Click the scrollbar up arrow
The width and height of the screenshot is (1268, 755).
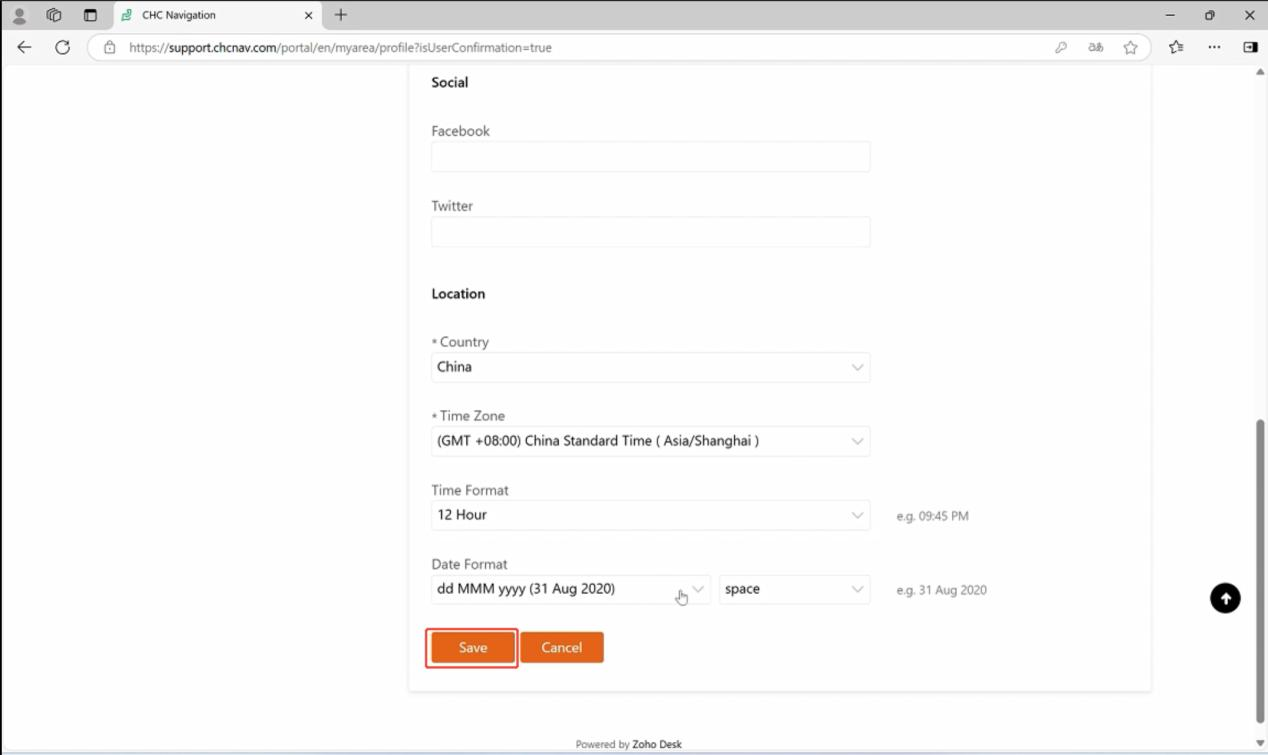tap(1260, 72)
